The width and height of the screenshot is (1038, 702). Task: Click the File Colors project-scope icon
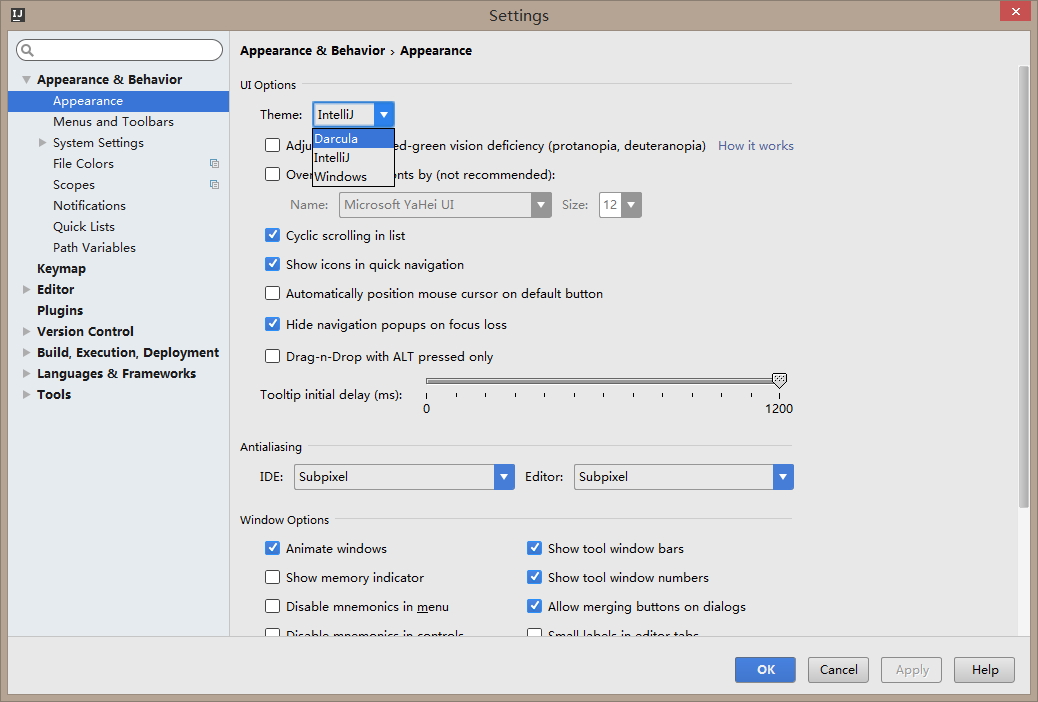pos(214,164)
